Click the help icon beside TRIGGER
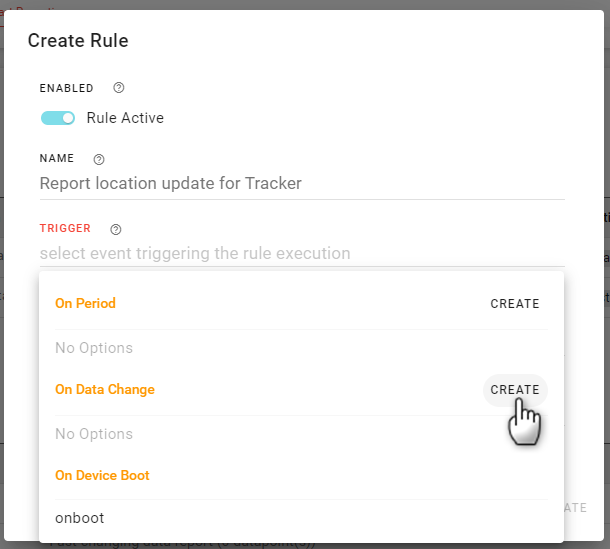610x549 pixels. 115,229
